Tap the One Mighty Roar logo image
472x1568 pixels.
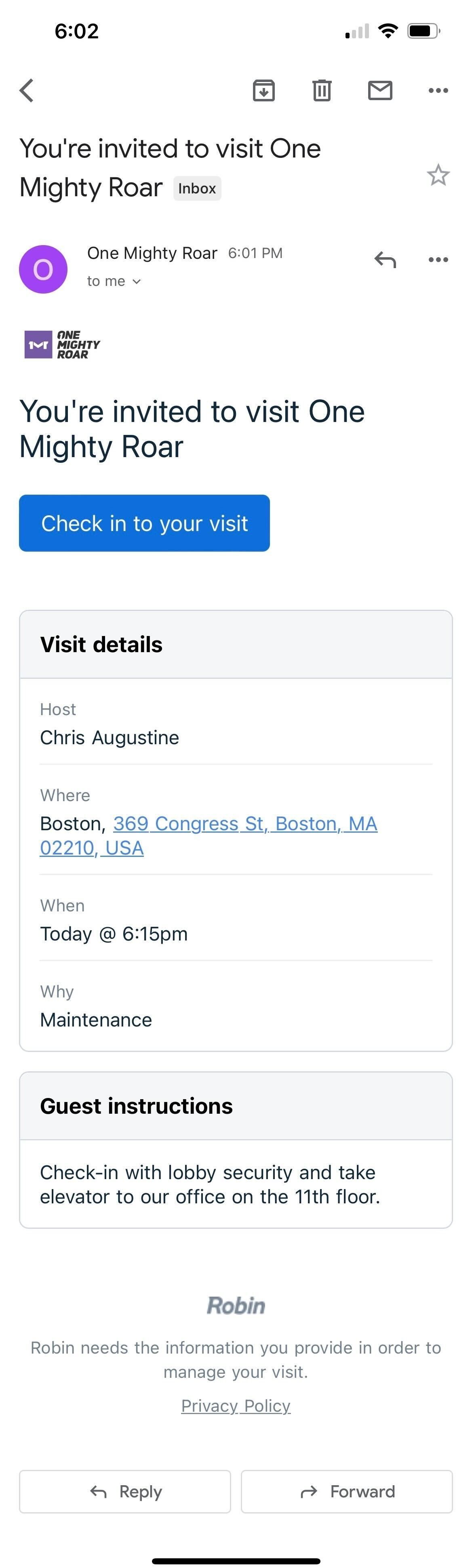62,344
